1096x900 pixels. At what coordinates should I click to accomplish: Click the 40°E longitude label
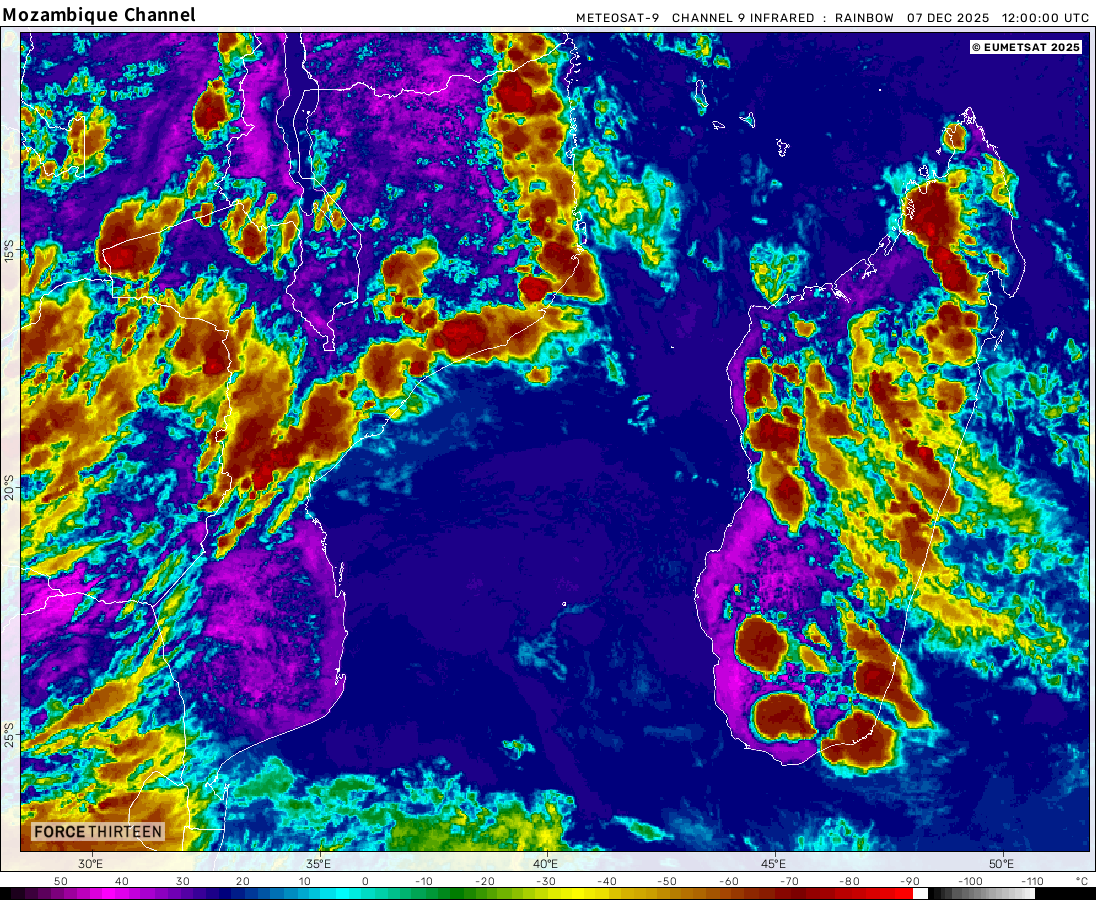545,864
